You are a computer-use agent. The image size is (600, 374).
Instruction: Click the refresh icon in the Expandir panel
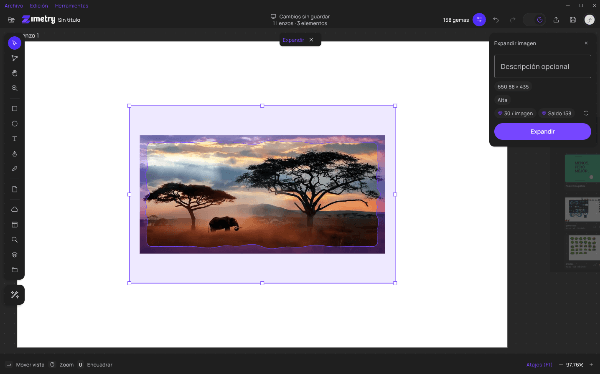coord(586,113)
